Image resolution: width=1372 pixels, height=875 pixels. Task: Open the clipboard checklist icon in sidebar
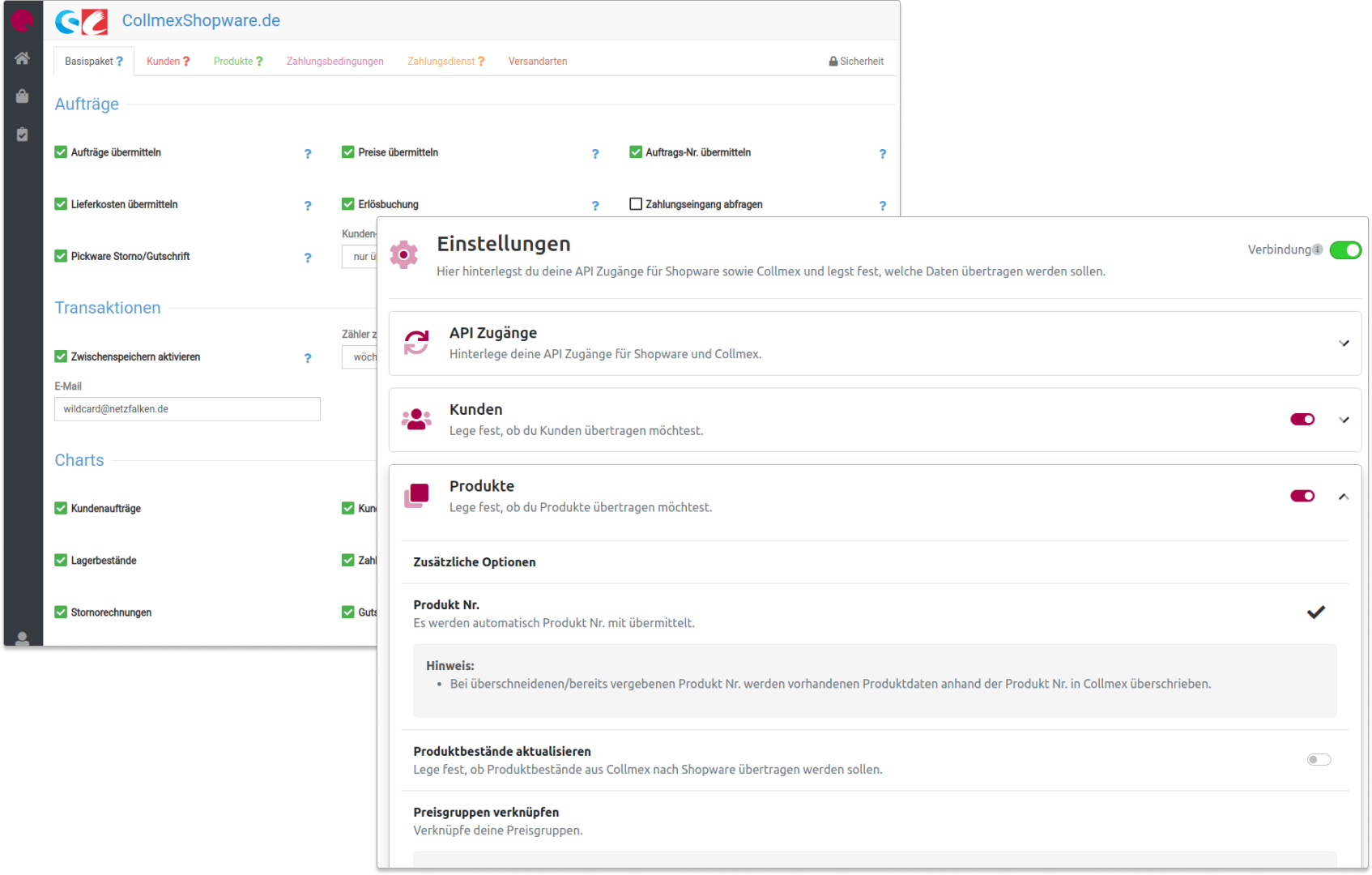pos(22,134)
